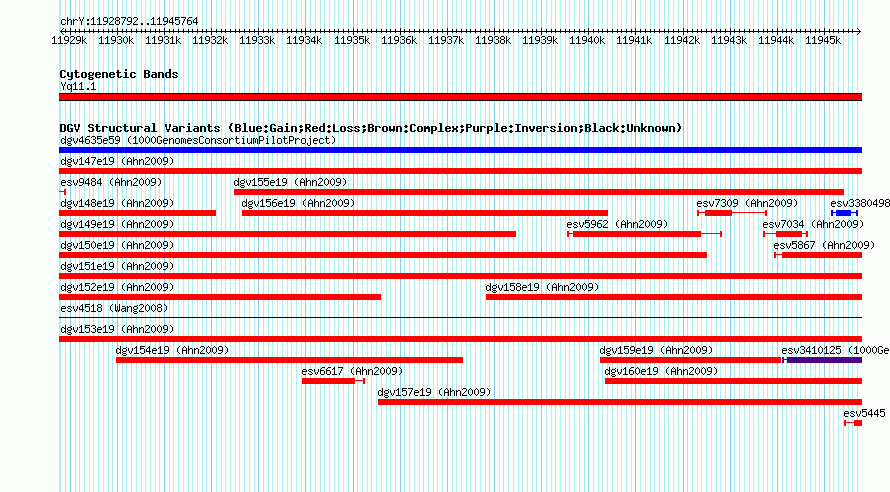Open the dgv158e19 (Ahn2009) label
This screenshot has width=890, height=492.
(542, 287)
